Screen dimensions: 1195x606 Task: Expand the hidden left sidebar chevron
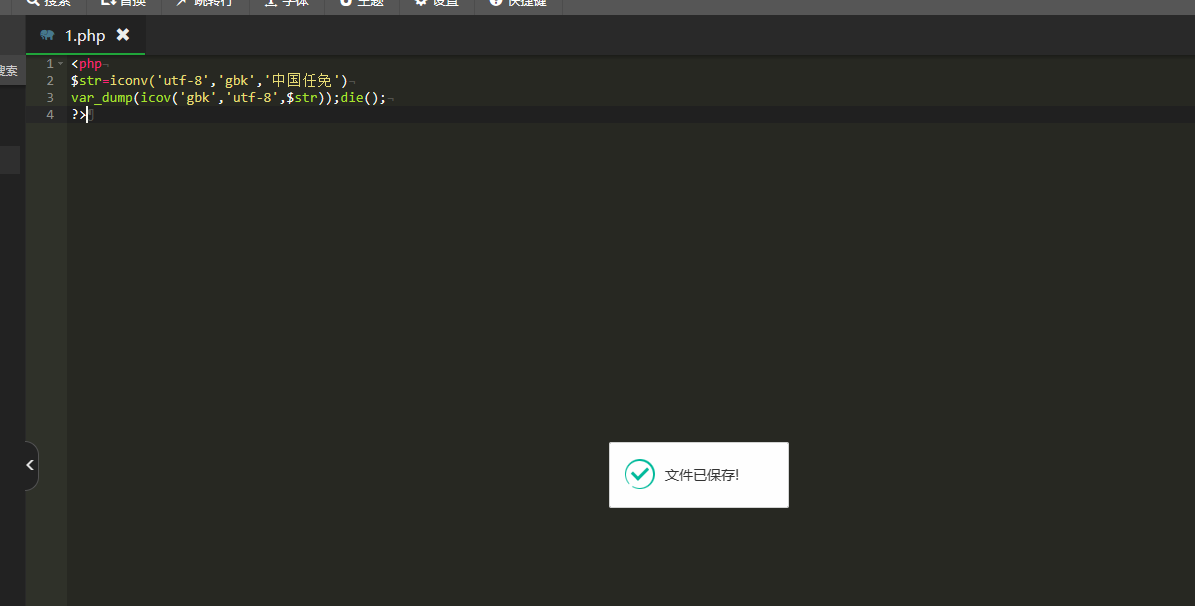coord(30,465)
